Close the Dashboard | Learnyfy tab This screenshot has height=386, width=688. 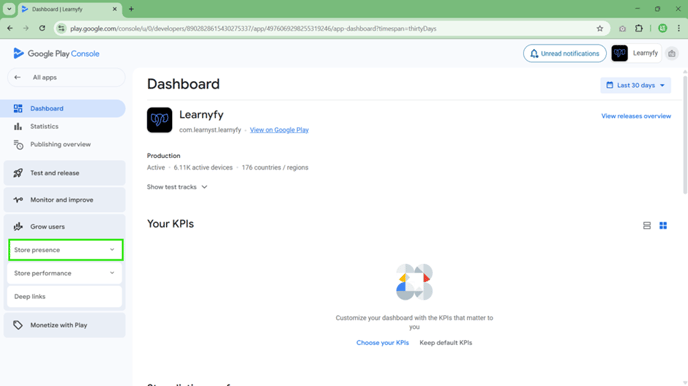tap(115, 9)
